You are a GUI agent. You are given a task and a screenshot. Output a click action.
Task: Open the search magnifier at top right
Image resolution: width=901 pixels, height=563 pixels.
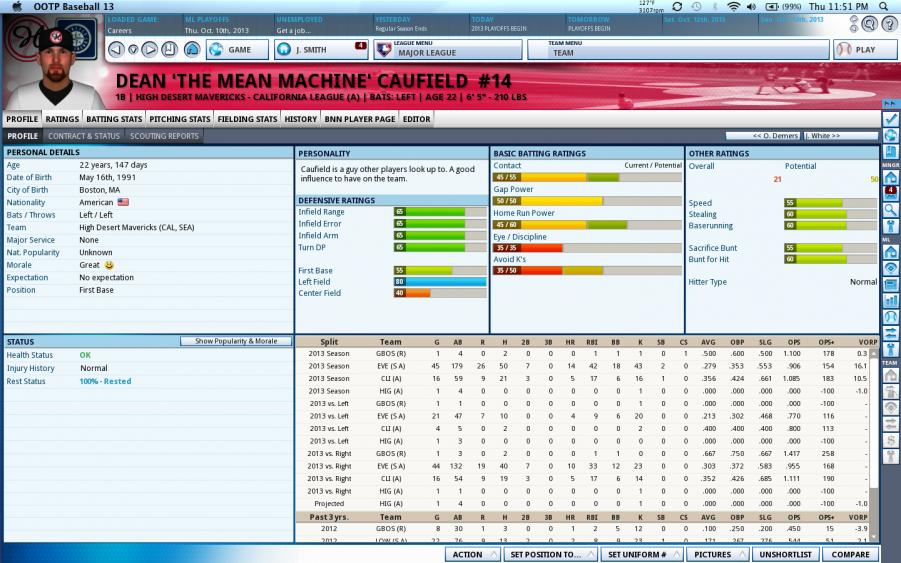pos(869,24)
